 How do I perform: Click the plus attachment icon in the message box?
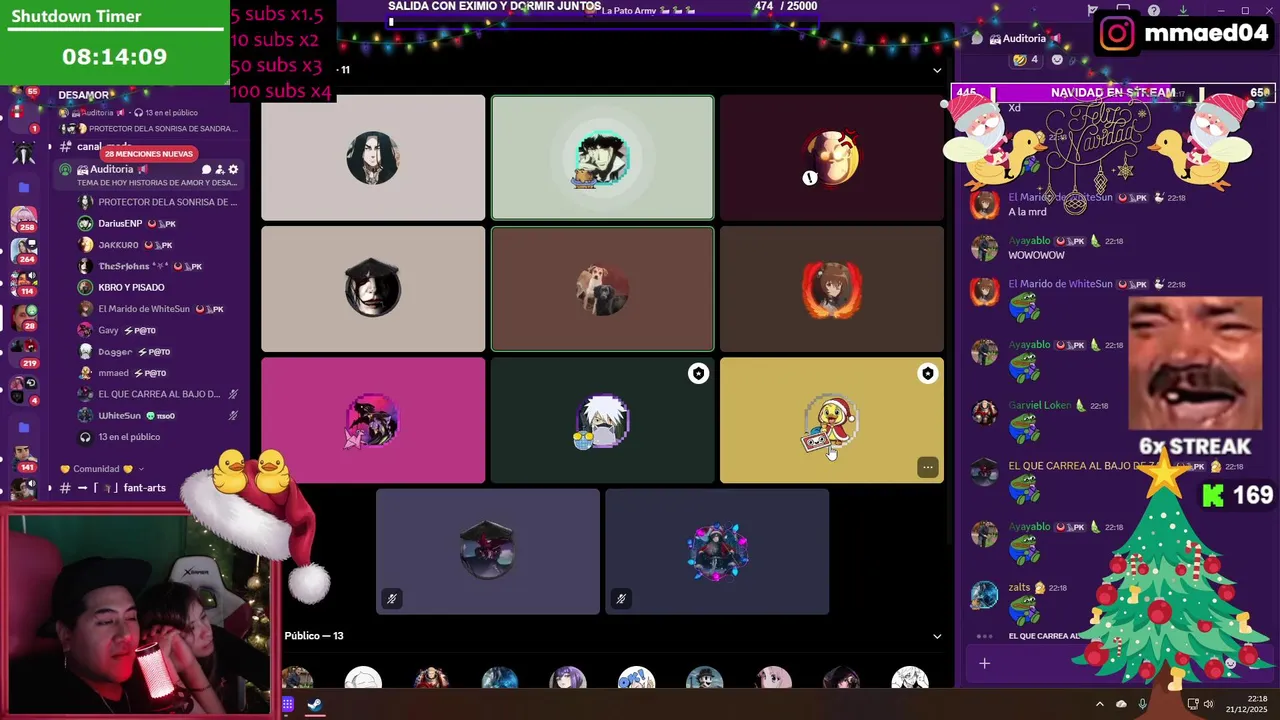click(x=984, y=663)
